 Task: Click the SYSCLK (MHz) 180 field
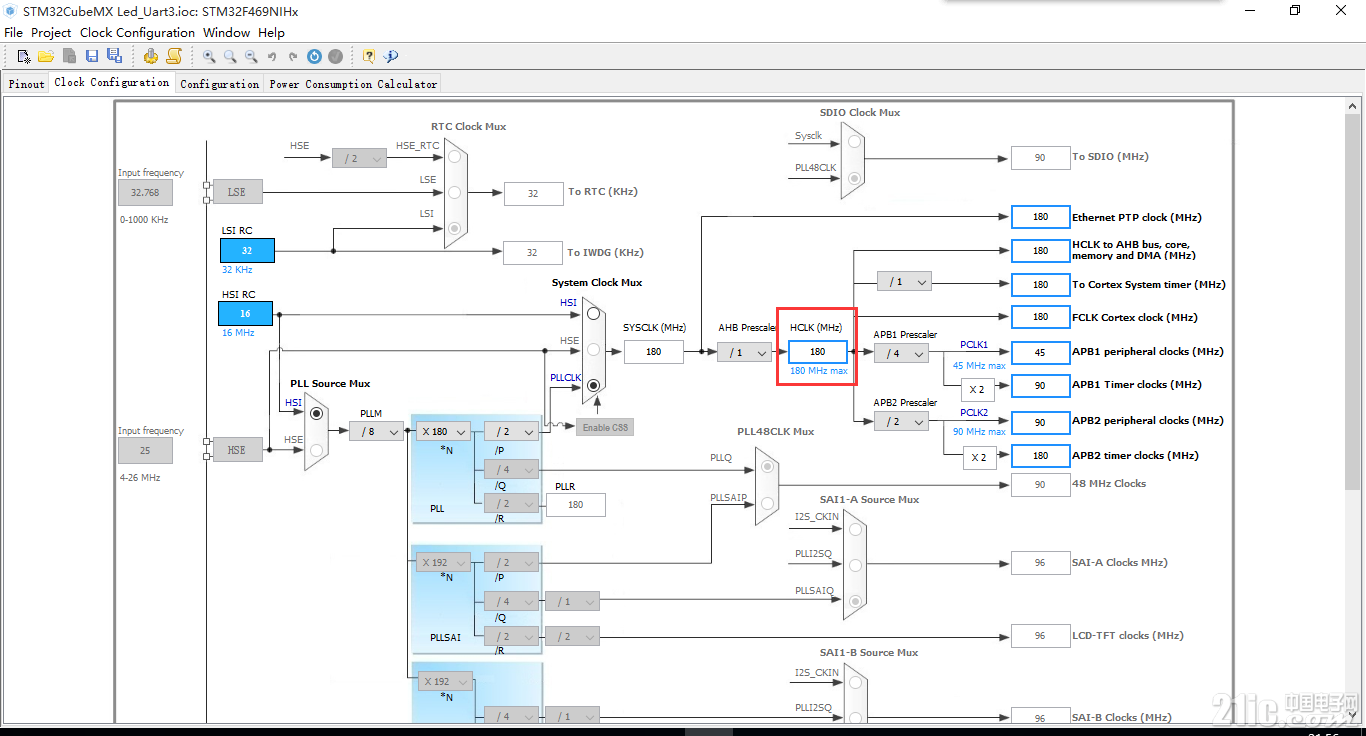coord(654,351)
